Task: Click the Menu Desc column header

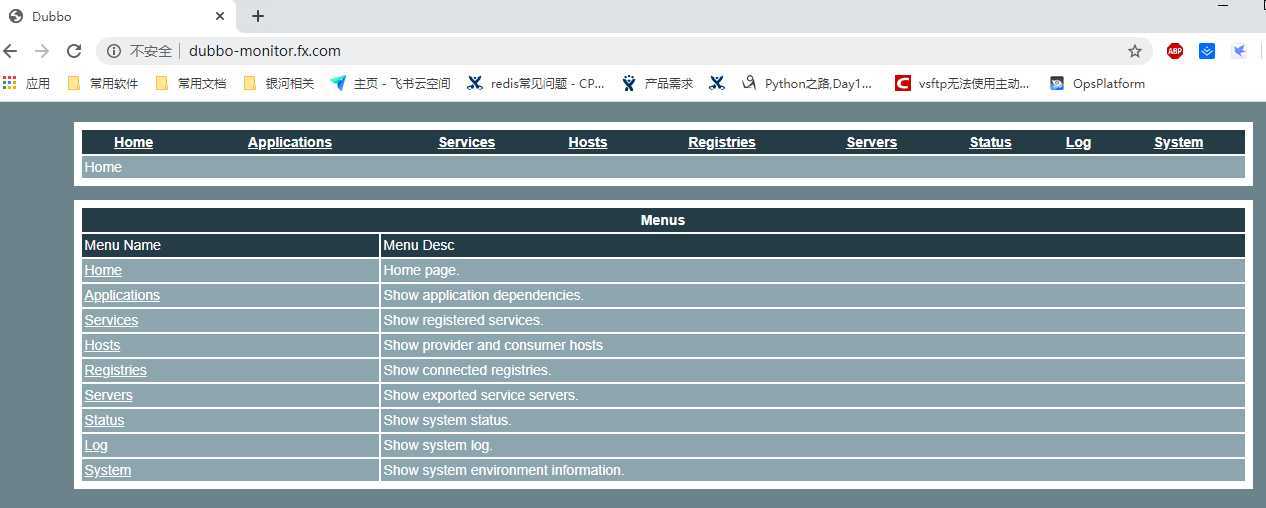Action: coord(419,245)
